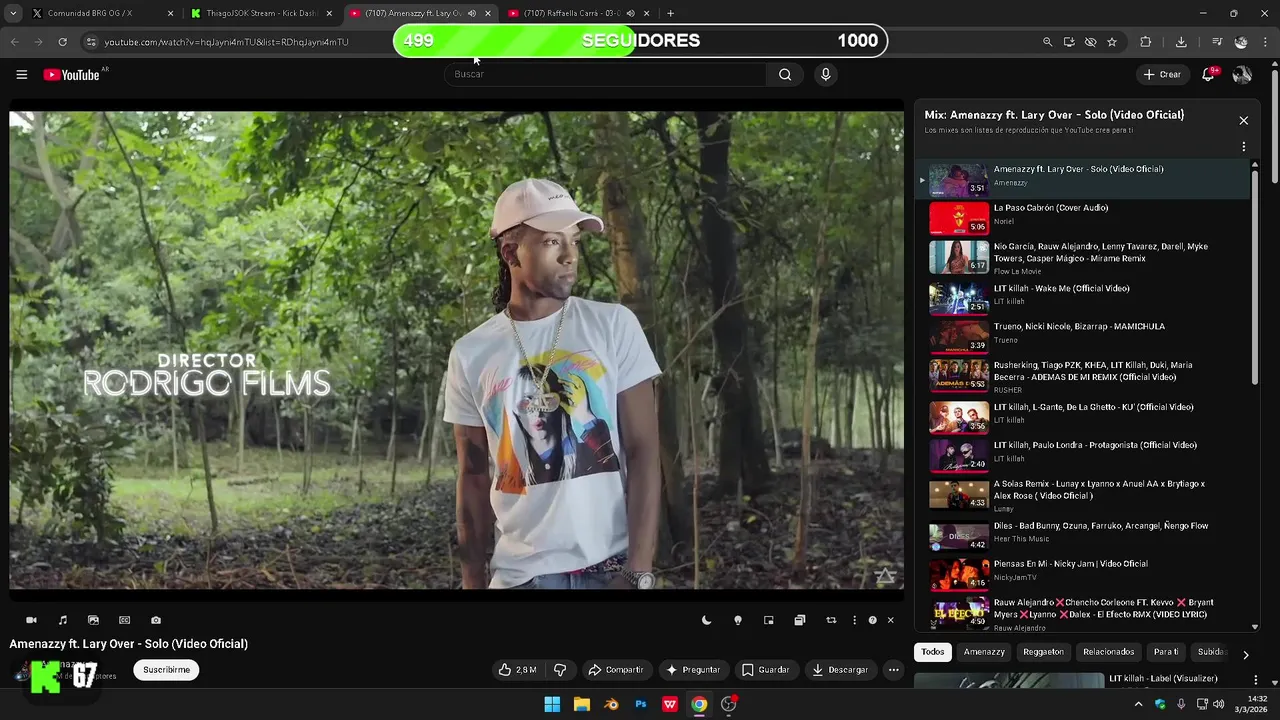Open Chrome media controls icon
The image size is (1280, 720).
[x=1216, y=42]
